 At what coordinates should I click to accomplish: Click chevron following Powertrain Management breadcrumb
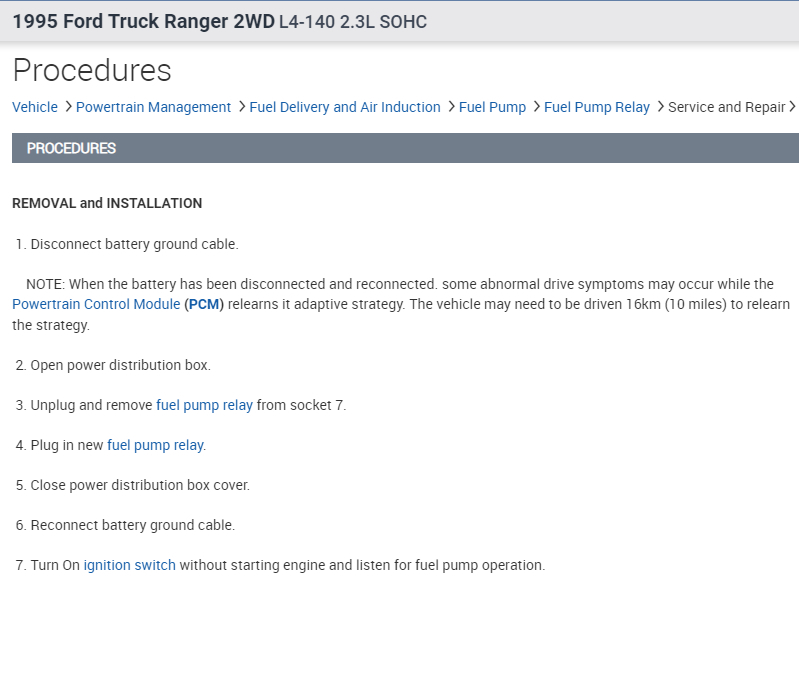(241, 107)
